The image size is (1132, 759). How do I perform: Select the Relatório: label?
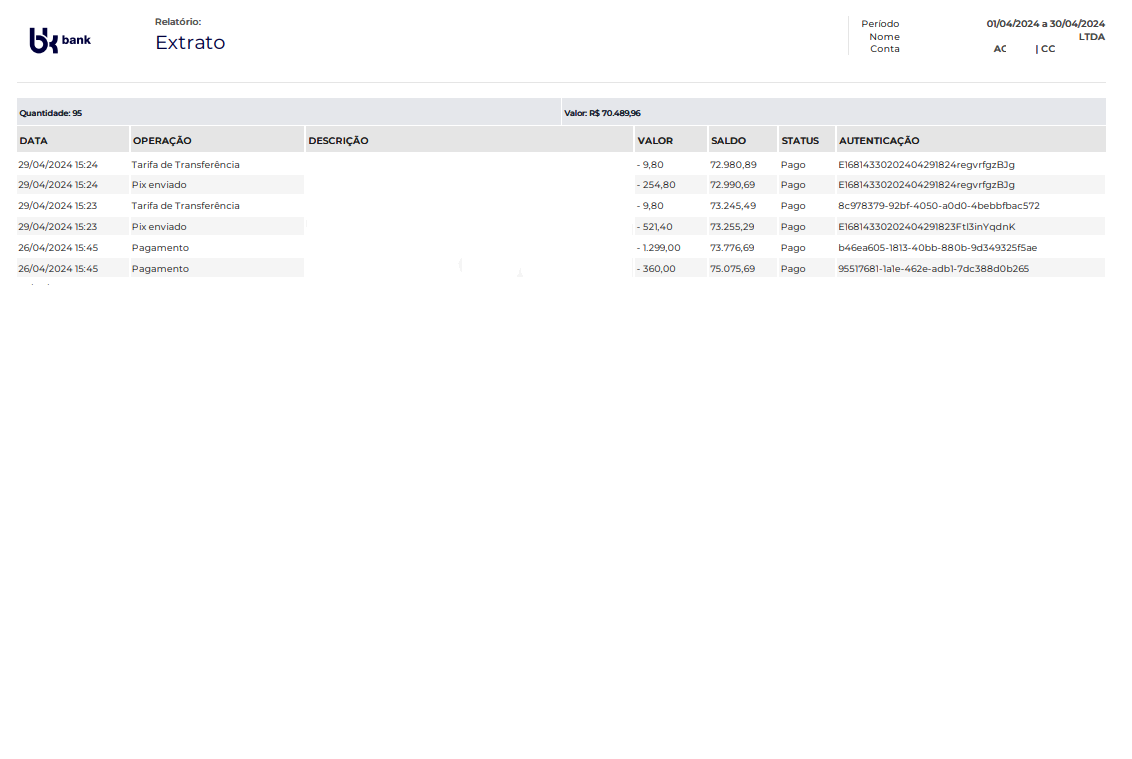(178, 22)
